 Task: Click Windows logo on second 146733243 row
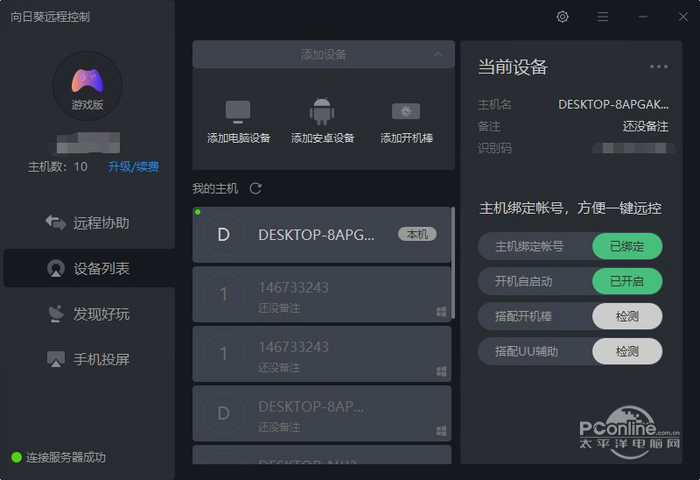[x=441, y=371]
